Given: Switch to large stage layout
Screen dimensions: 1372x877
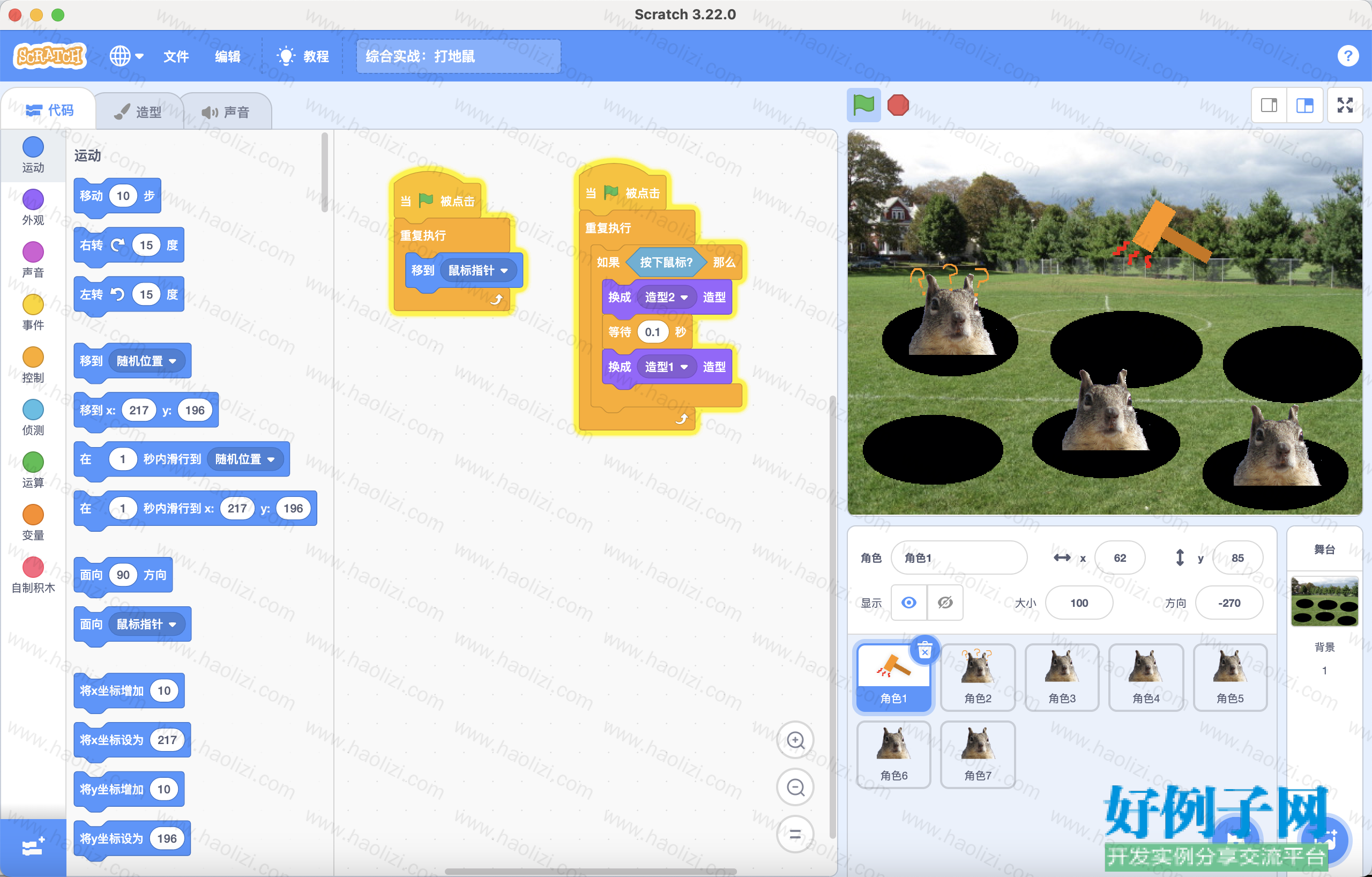Looking at the screenshot, I should [x=1304, y=106].
